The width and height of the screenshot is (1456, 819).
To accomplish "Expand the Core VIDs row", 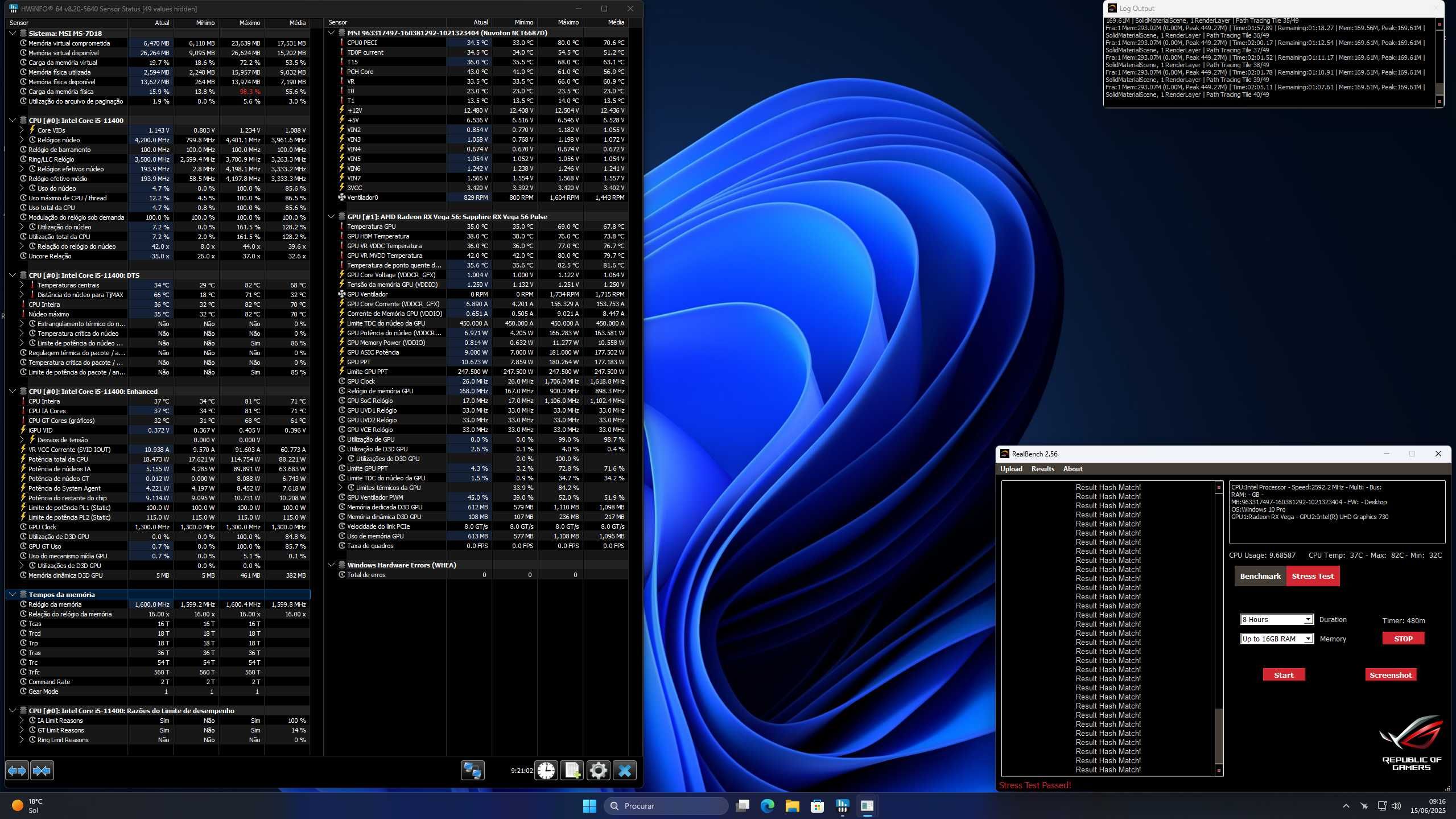I will click(22, 130).
